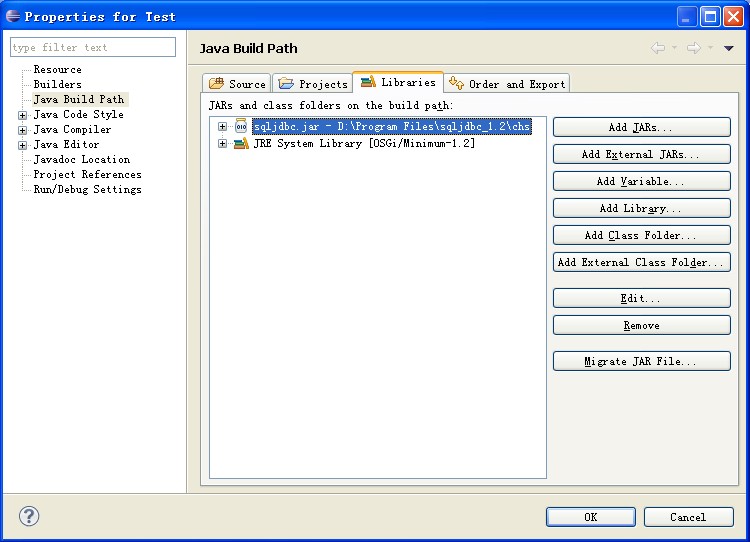Open the back history dropdown arrow
Screen dimensions: 750x542
(674, 48)
